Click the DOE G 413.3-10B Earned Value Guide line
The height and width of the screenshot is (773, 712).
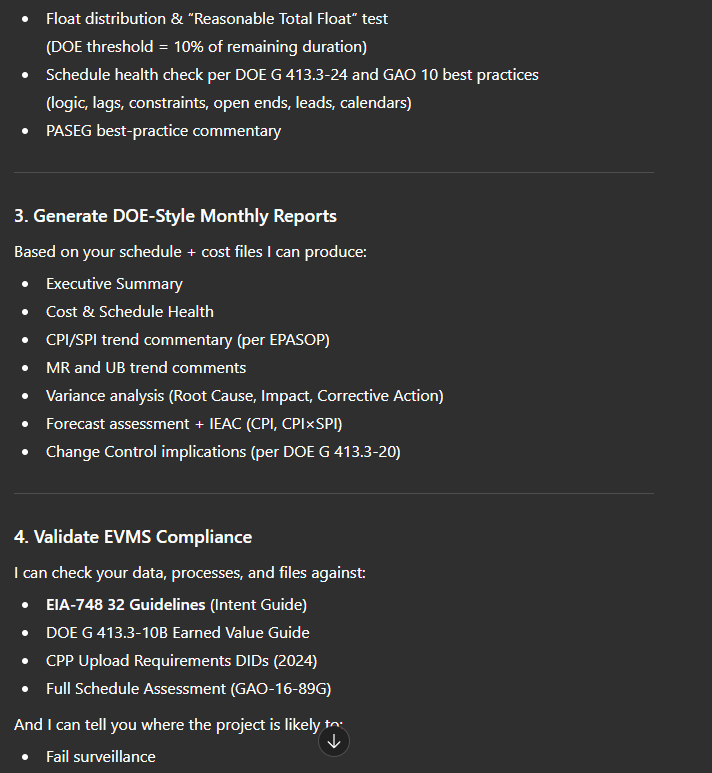(x=177, y=633)
